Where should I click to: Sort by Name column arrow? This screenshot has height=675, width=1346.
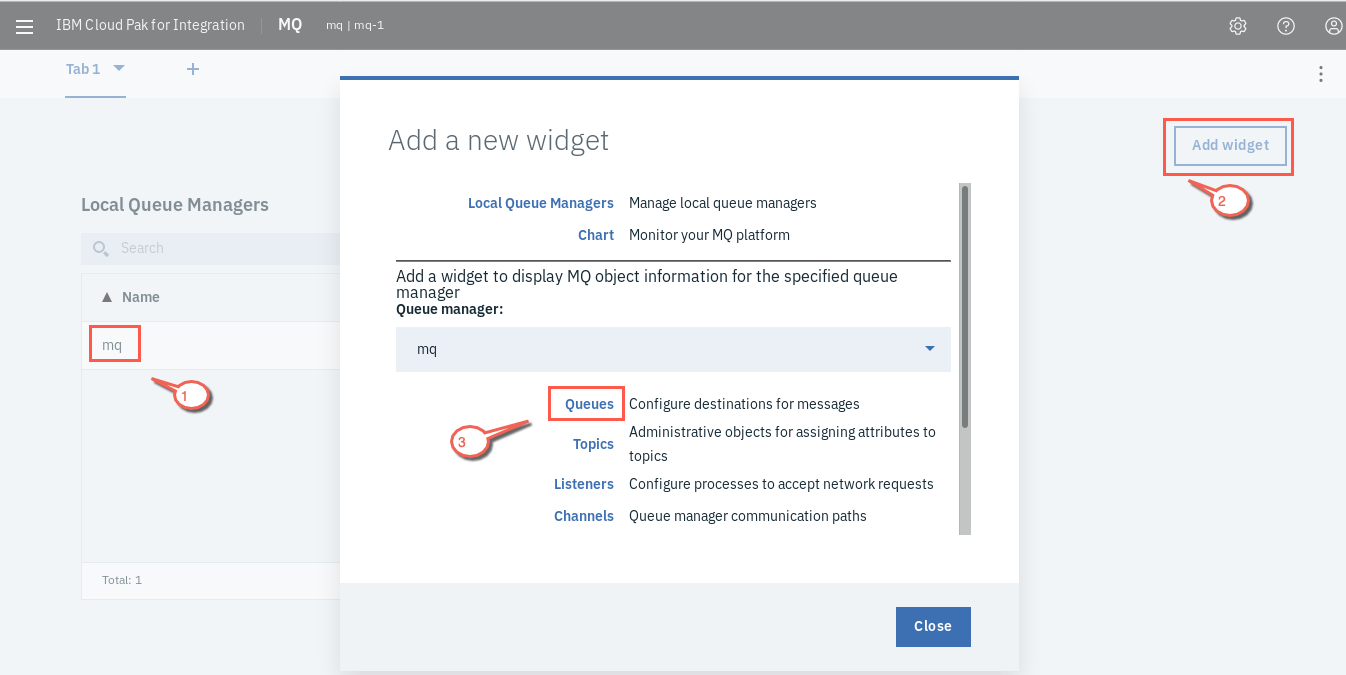107,297
